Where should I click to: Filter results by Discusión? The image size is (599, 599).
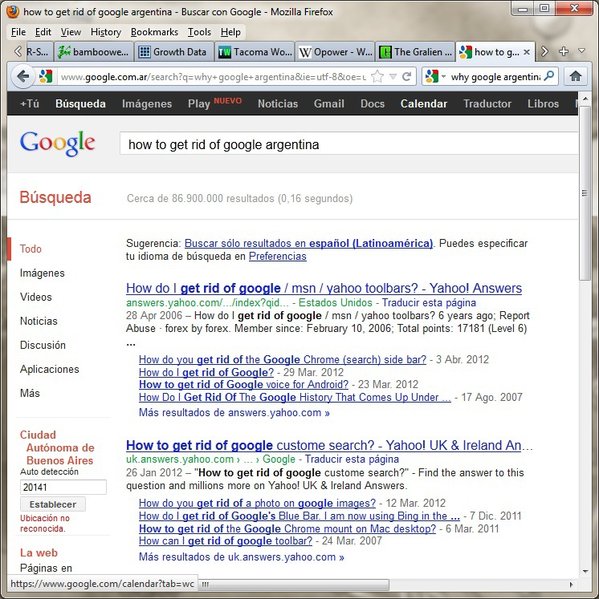coord(43,345)
